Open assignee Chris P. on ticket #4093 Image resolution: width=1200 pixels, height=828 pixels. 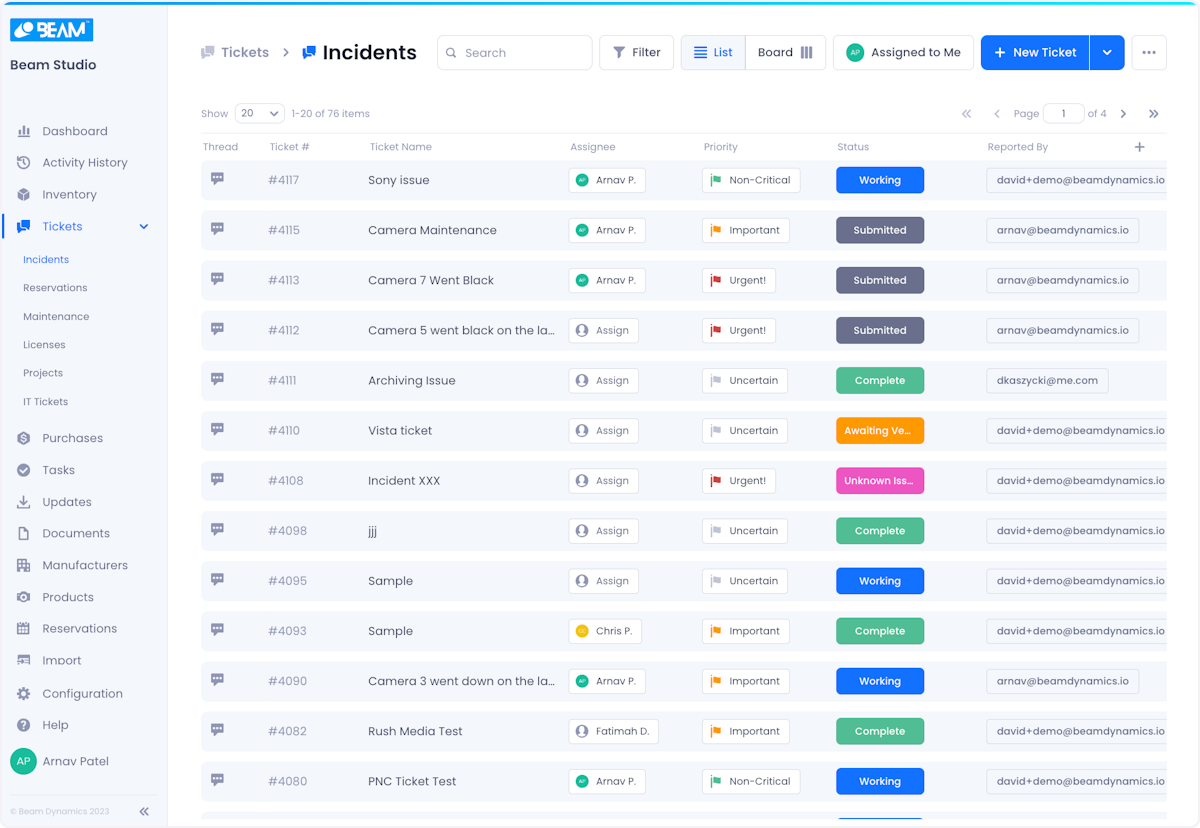pyautogui.click(x=605, y=631)
